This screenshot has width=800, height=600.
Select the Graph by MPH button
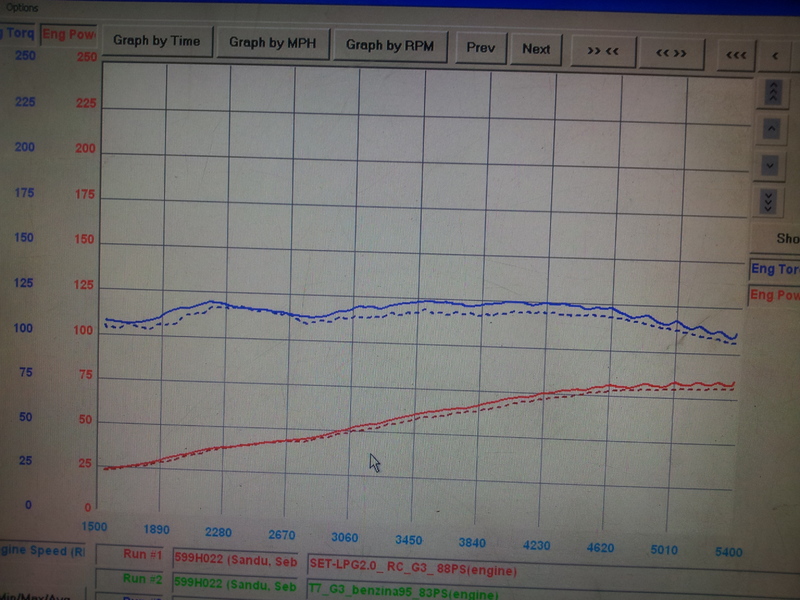272,43
